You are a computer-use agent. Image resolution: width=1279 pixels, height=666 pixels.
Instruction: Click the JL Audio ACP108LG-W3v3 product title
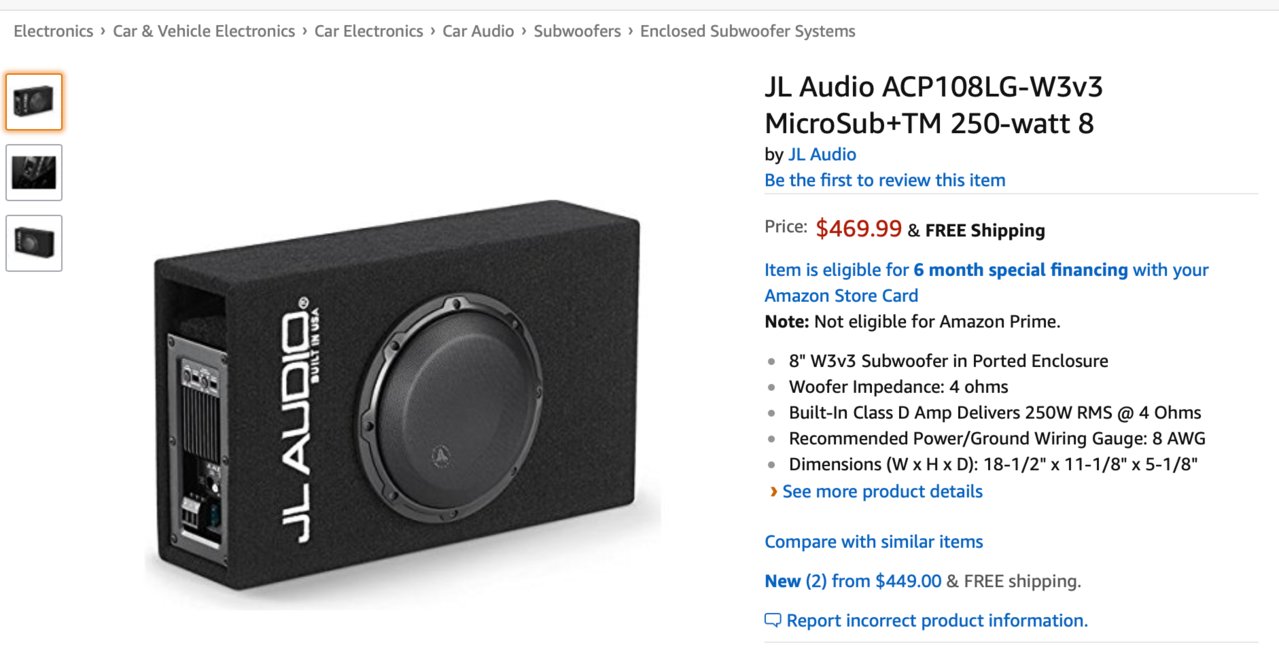934,105
